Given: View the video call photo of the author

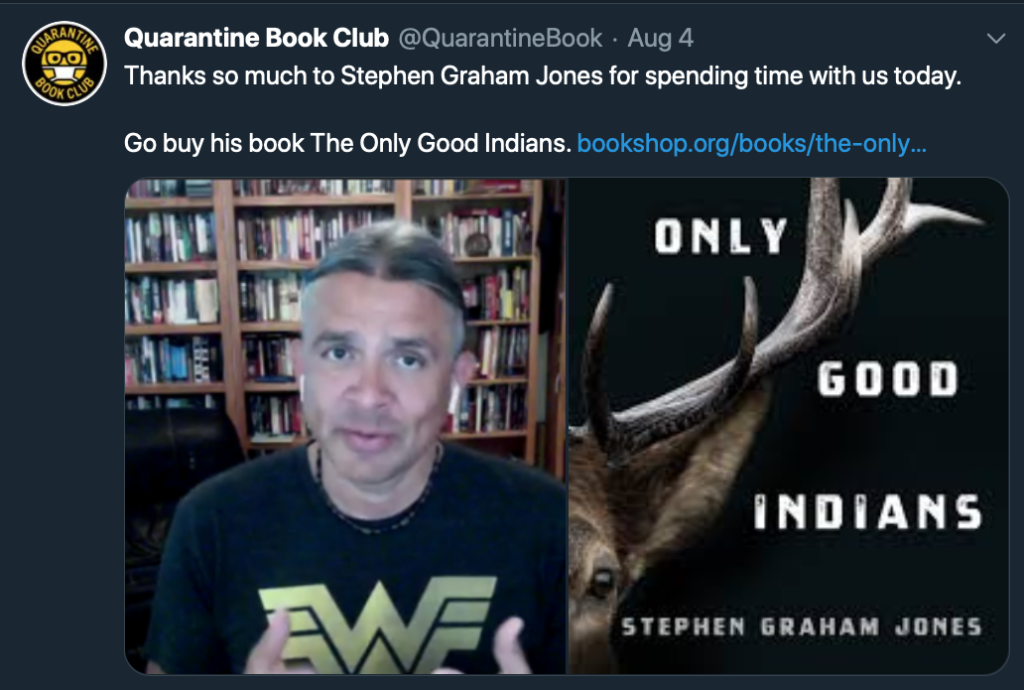Looking at the screenshot, I should click(x=345, y=426).
